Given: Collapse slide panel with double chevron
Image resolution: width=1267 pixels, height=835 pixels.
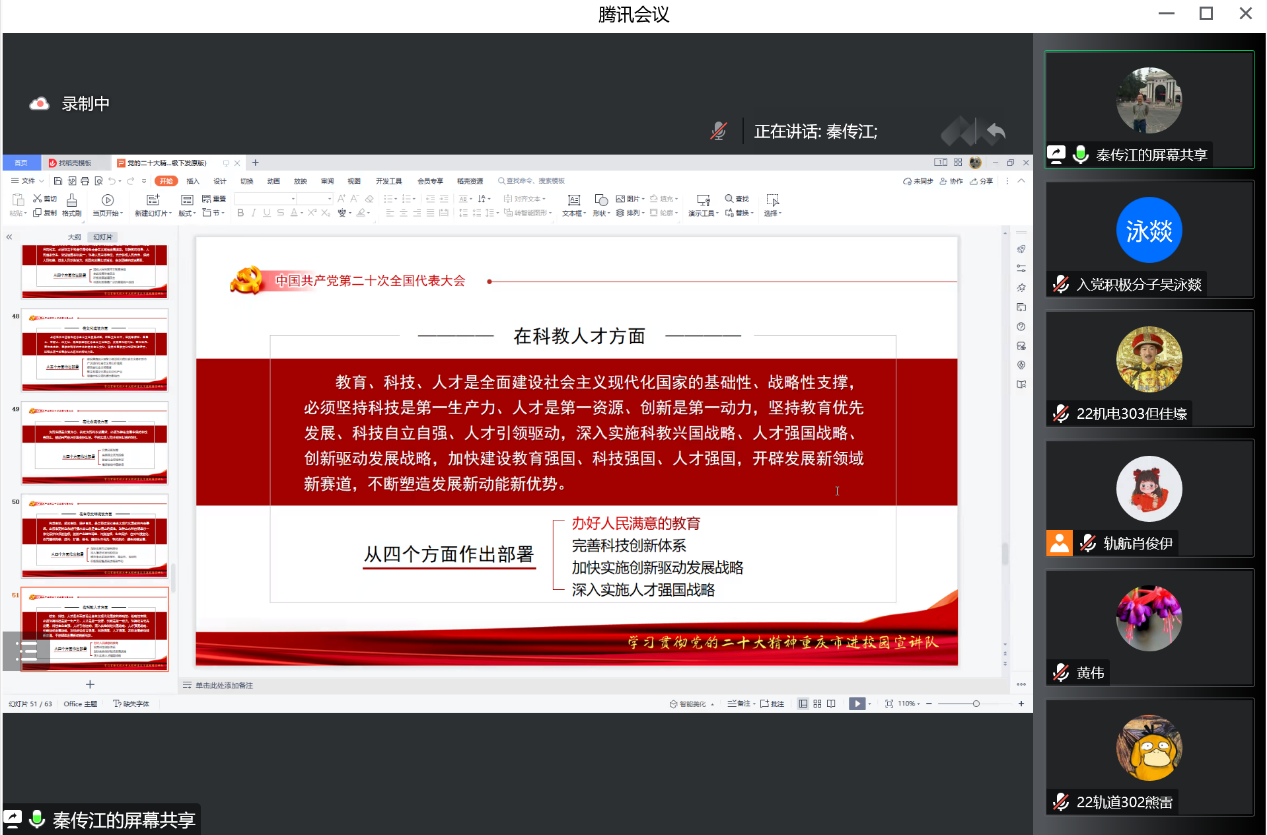Looking at the screenshot, I should [9, 237].
